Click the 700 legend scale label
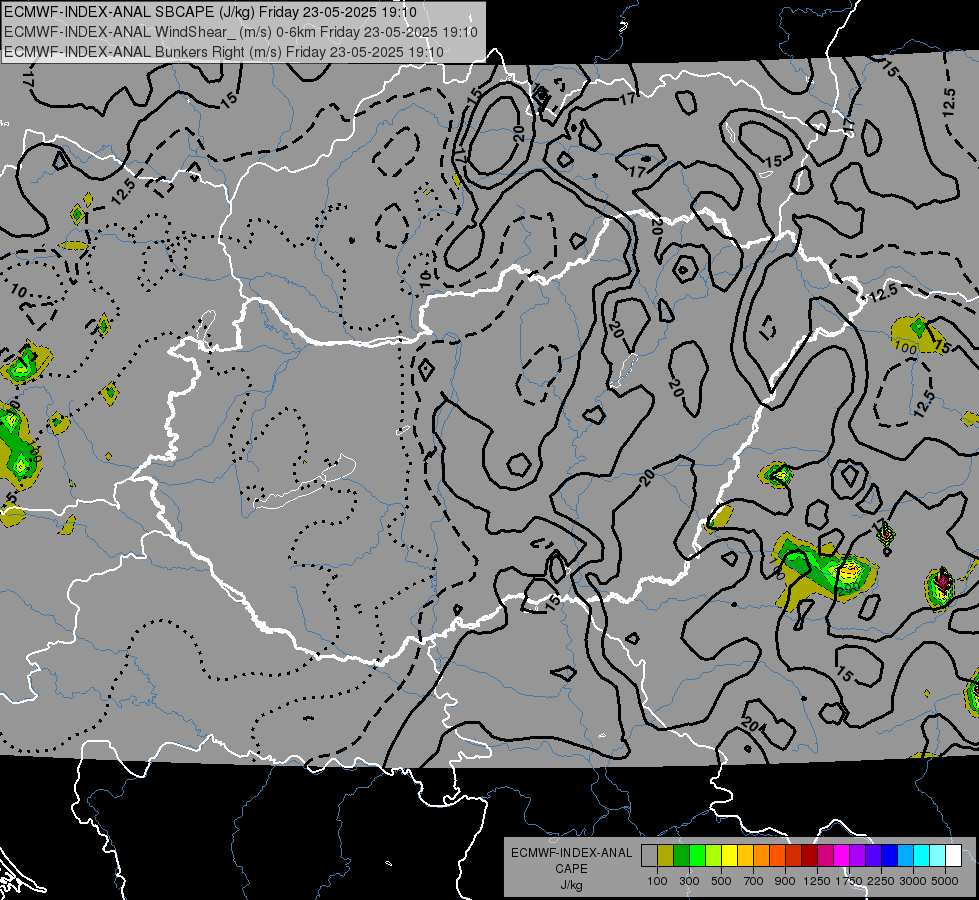 (754, 881)
